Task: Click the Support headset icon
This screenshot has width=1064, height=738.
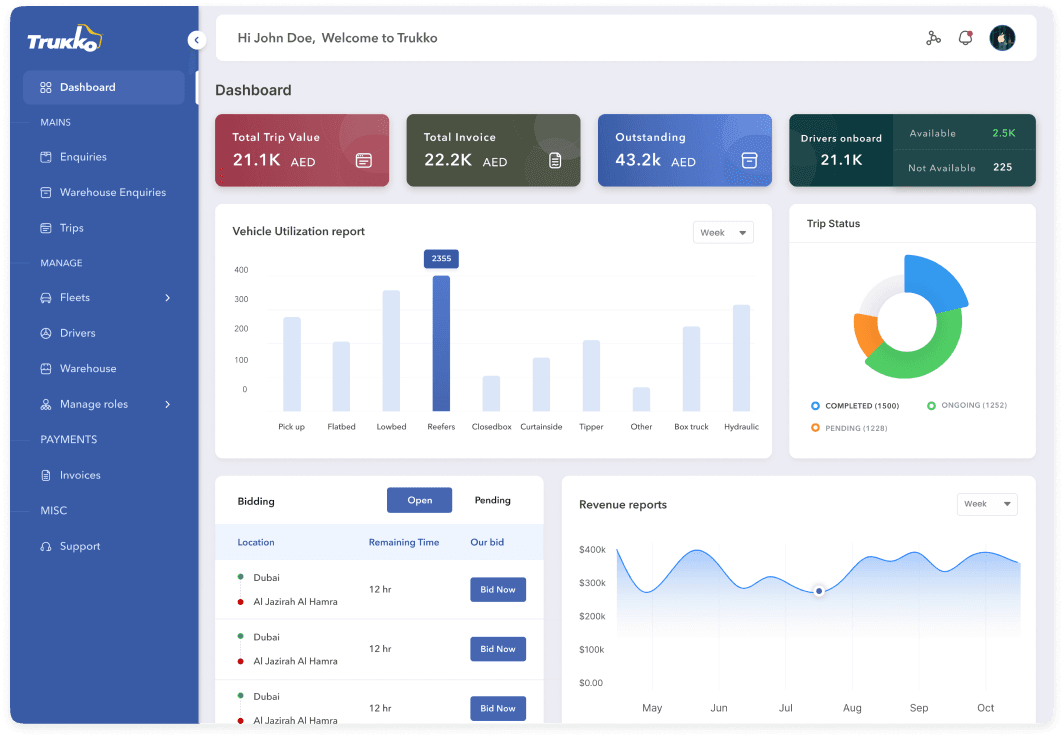Action: 45,547
